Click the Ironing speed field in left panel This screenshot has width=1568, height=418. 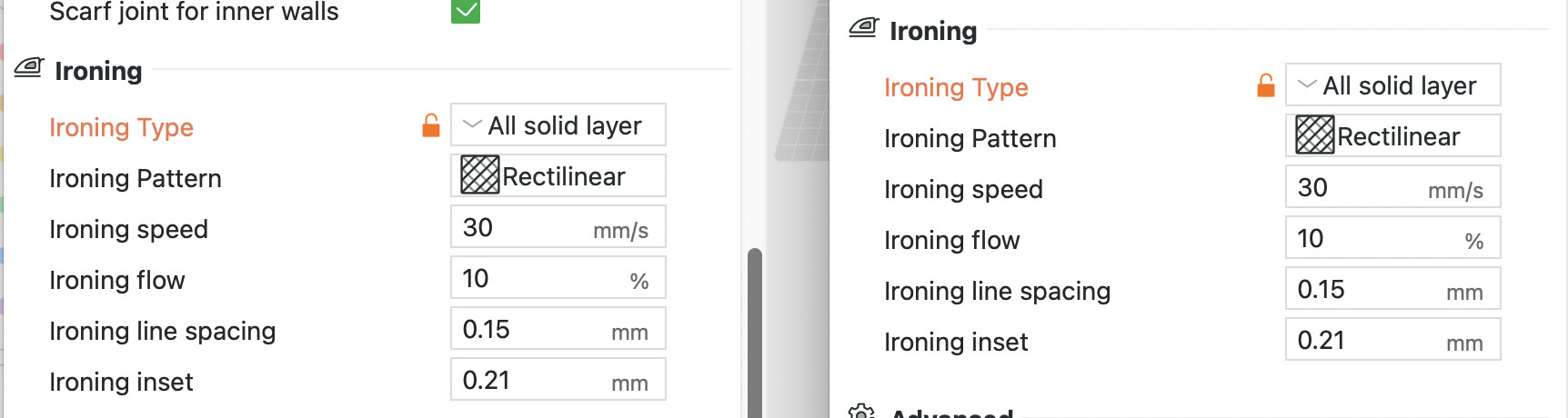(x=558, y=226)
